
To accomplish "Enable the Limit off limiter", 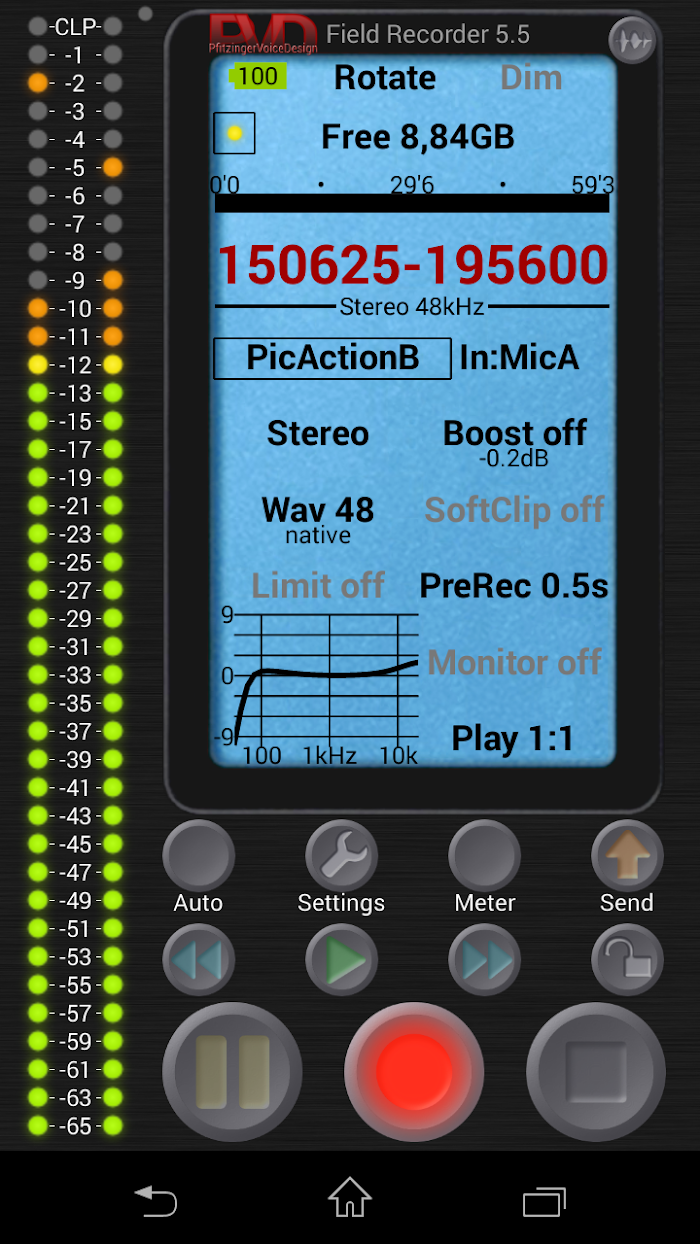I will point(317,585).
